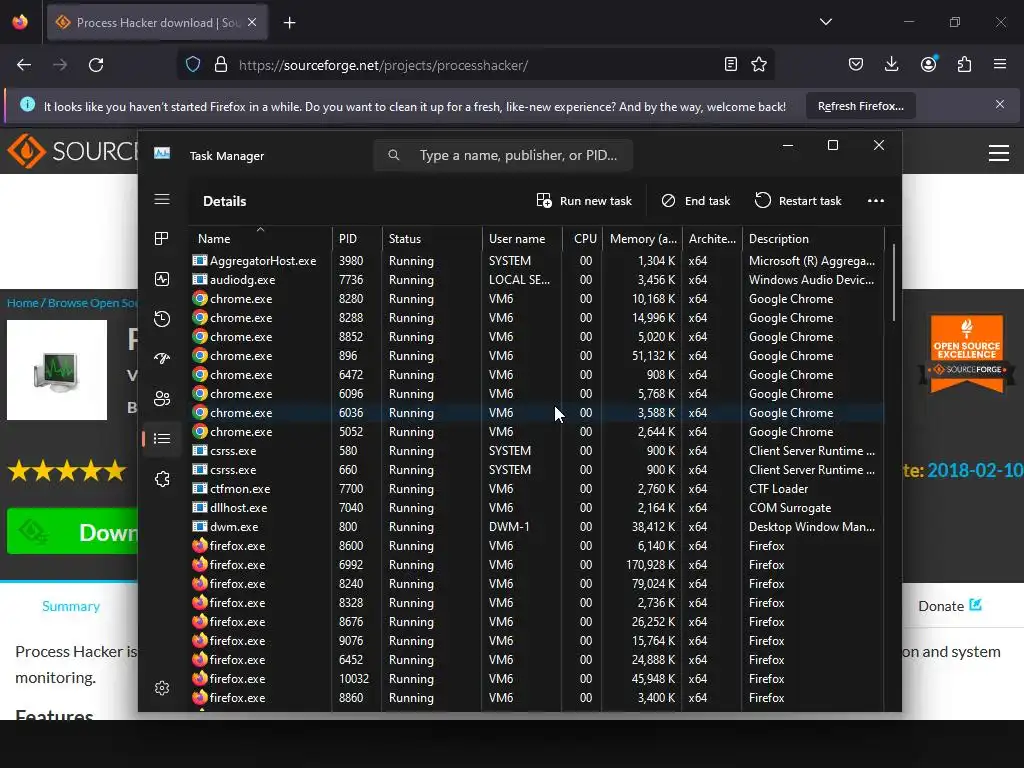1024x768 pixels.
Task: Click Restart task button
Action: [798, 200]
